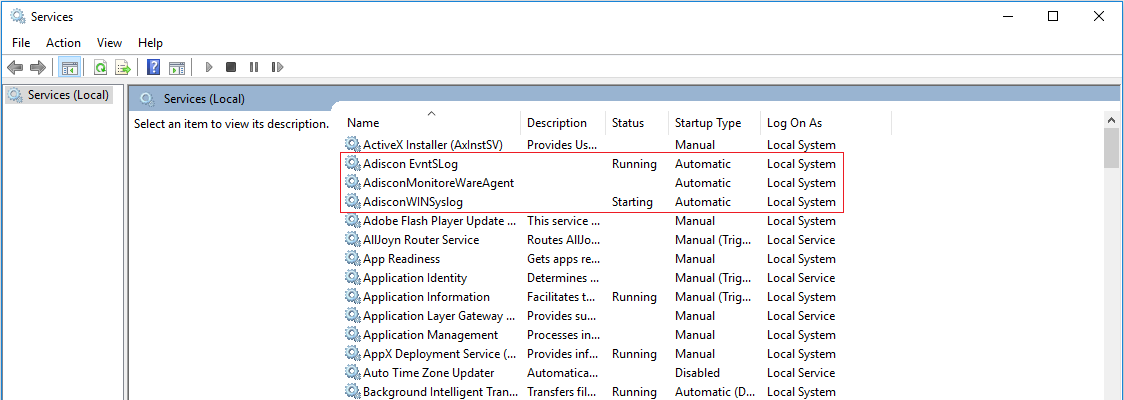The image size is (1124, 400).
Task: Click the scrollbar up arrow of the services list
Action: point(1111,120)
